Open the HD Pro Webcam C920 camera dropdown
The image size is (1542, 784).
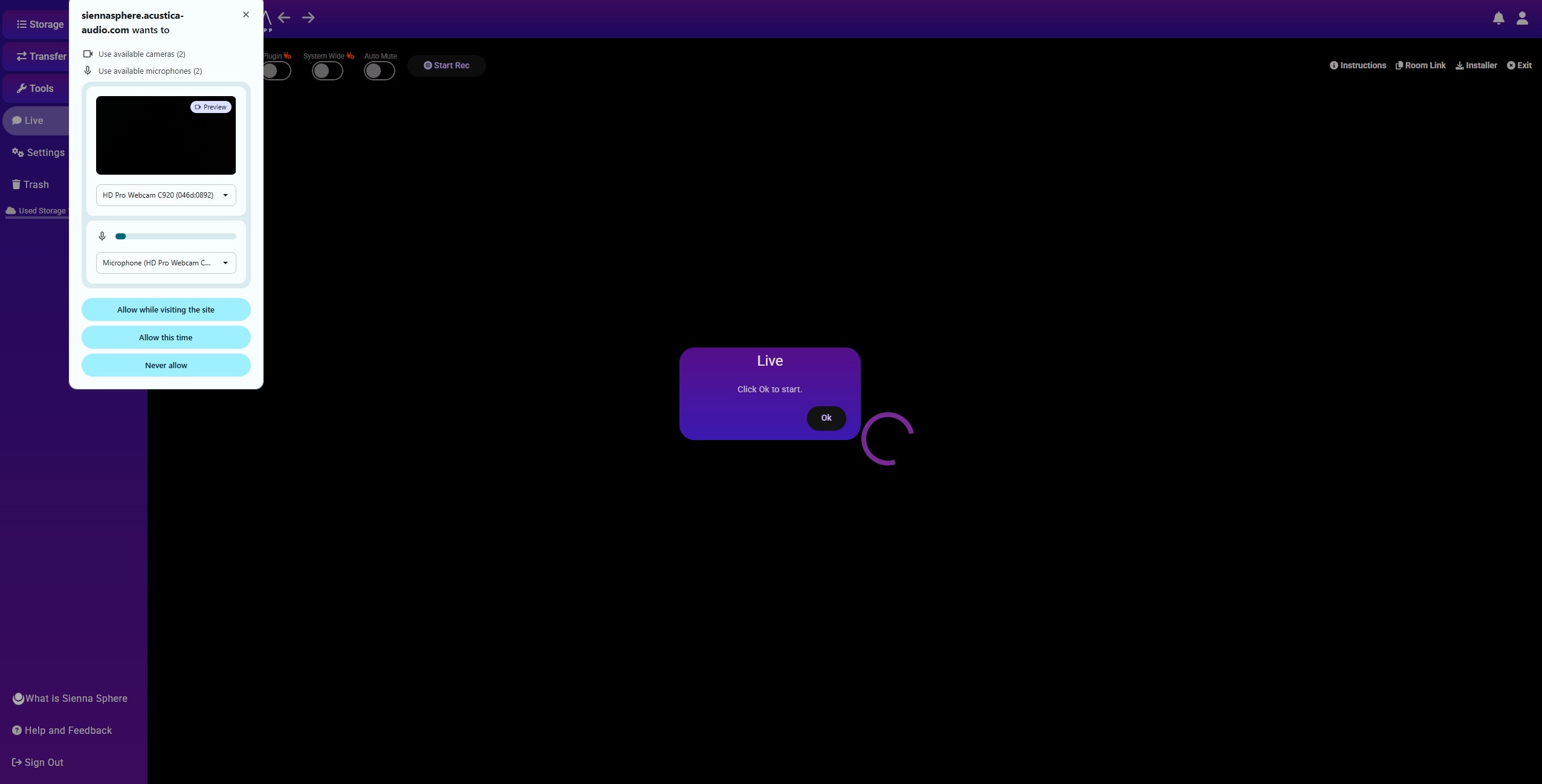point(166,195)
